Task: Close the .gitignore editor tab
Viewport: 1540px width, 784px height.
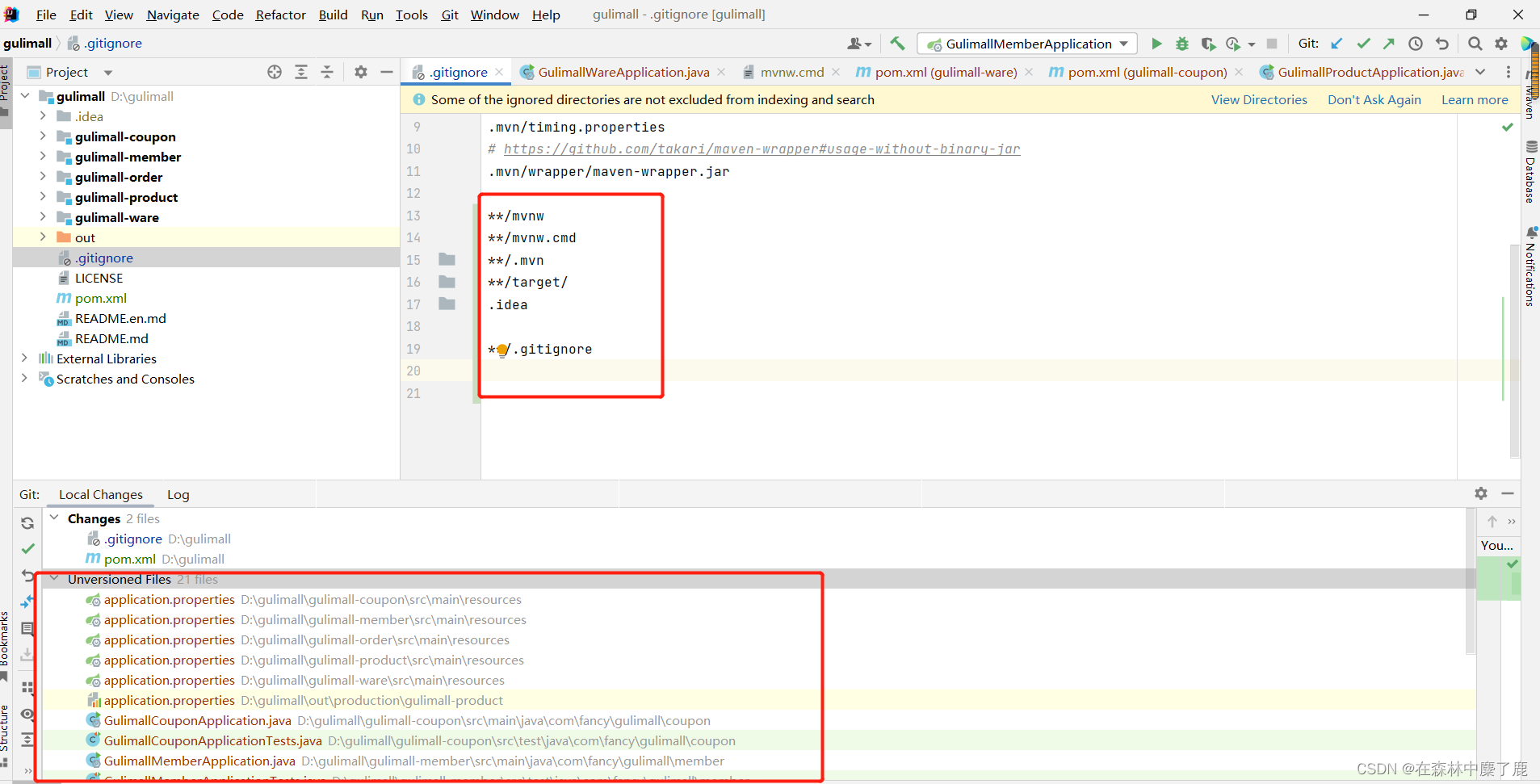Action: (499, 72)
